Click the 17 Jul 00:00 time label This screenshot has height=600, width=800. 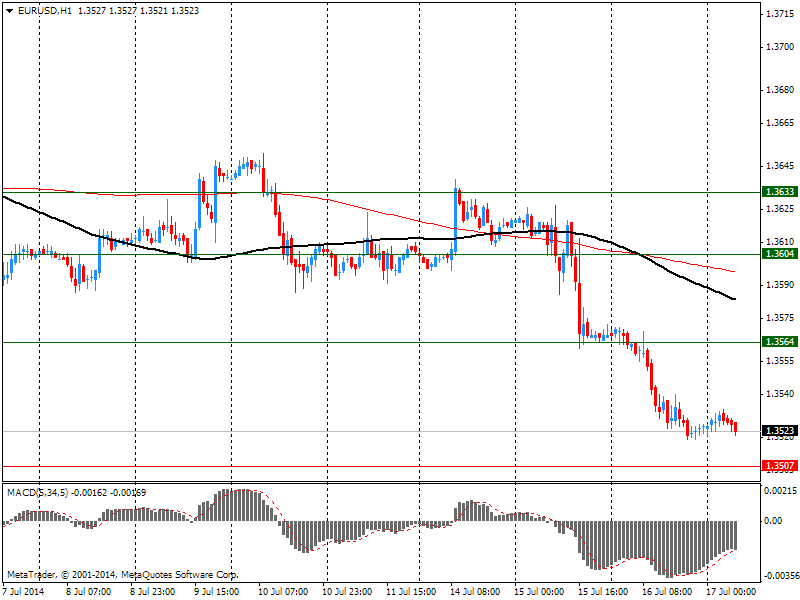pyautogui.click(x=730, y=592)
